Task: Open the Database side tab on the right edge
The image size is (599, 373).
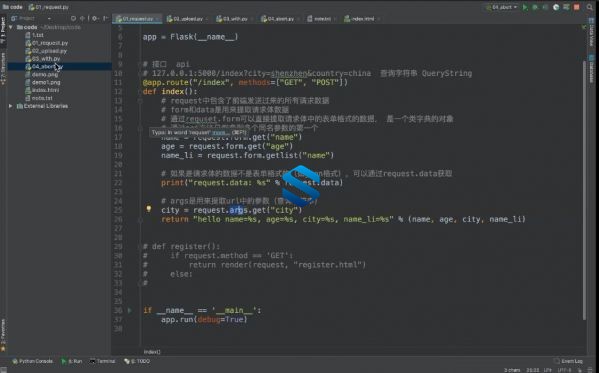Action: [592, 69]
